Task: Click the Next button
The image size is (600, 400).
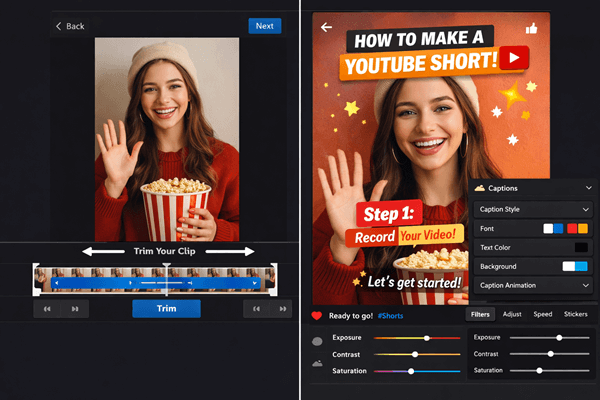Action: (264, 26)
